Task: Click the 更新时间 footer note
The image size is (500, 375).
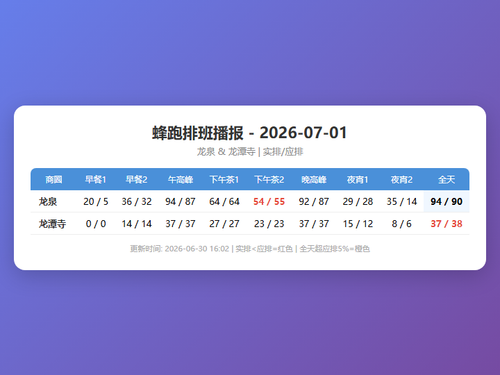Action: (250, 249)
